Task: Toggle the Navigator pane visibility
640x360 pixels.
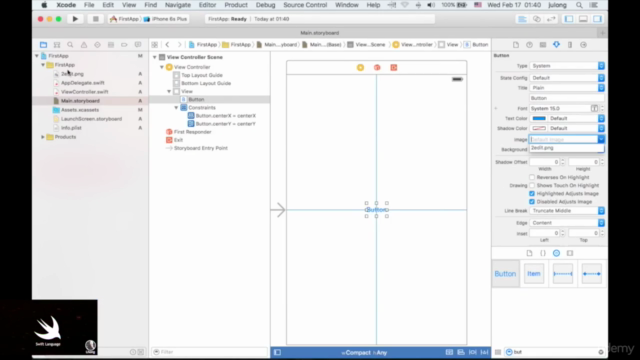Action: coord(569,19)
